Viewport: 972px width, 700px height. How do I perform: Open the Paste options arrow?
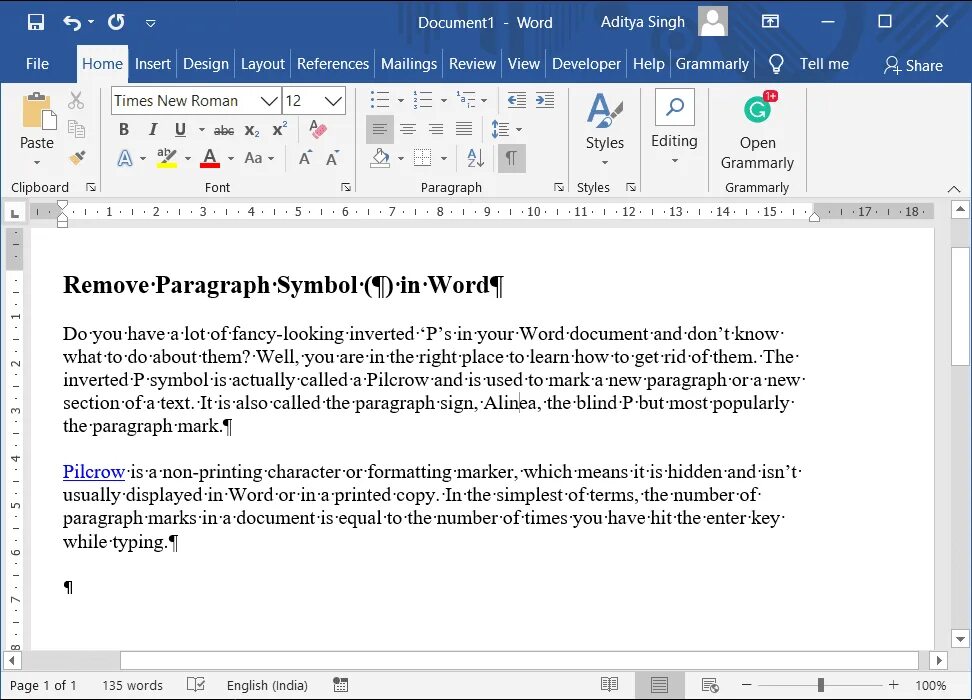[x=37, y=162]
